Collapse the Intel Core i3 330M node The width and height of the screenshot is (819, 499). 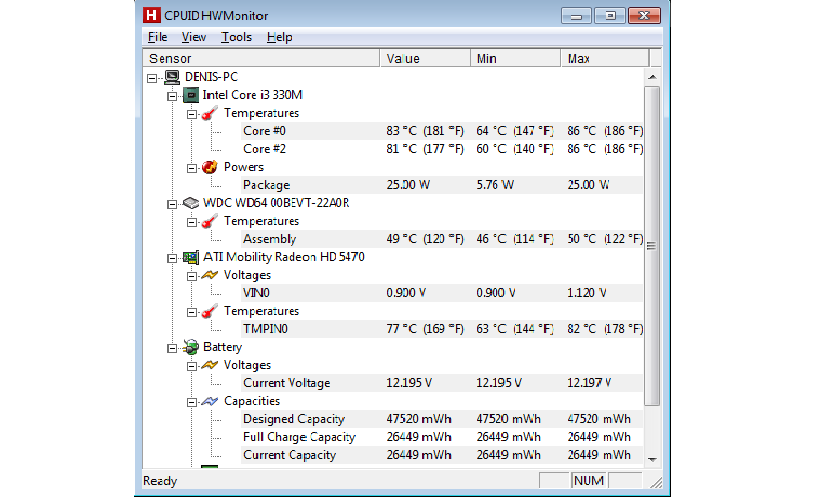click(x=172, y=95)
